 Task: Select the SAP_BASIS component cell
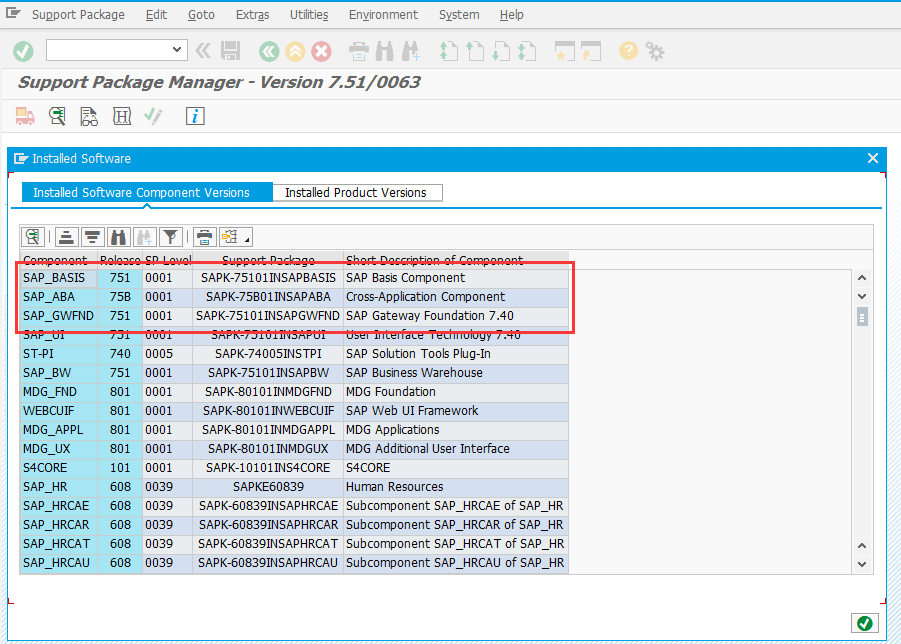click(59, 278)
